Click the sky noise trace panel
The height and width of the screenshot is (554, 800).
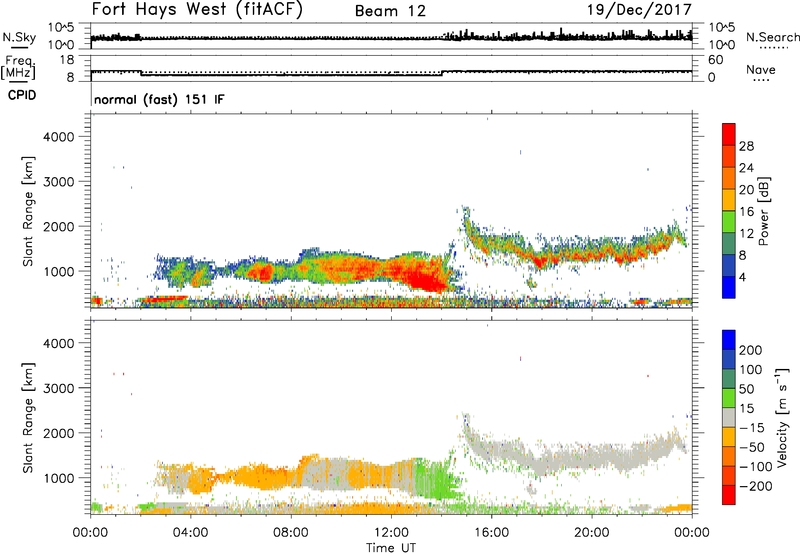[391, 36]
